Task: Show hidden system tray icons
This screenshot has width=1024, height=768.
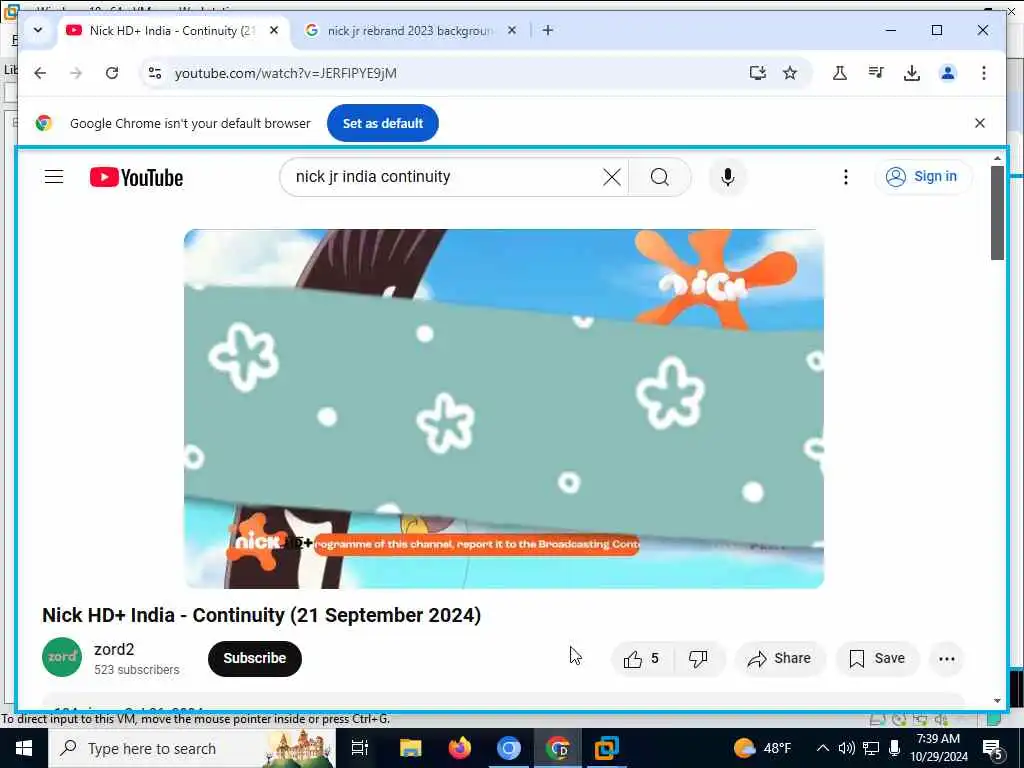Action: click(x=823, y=748)
